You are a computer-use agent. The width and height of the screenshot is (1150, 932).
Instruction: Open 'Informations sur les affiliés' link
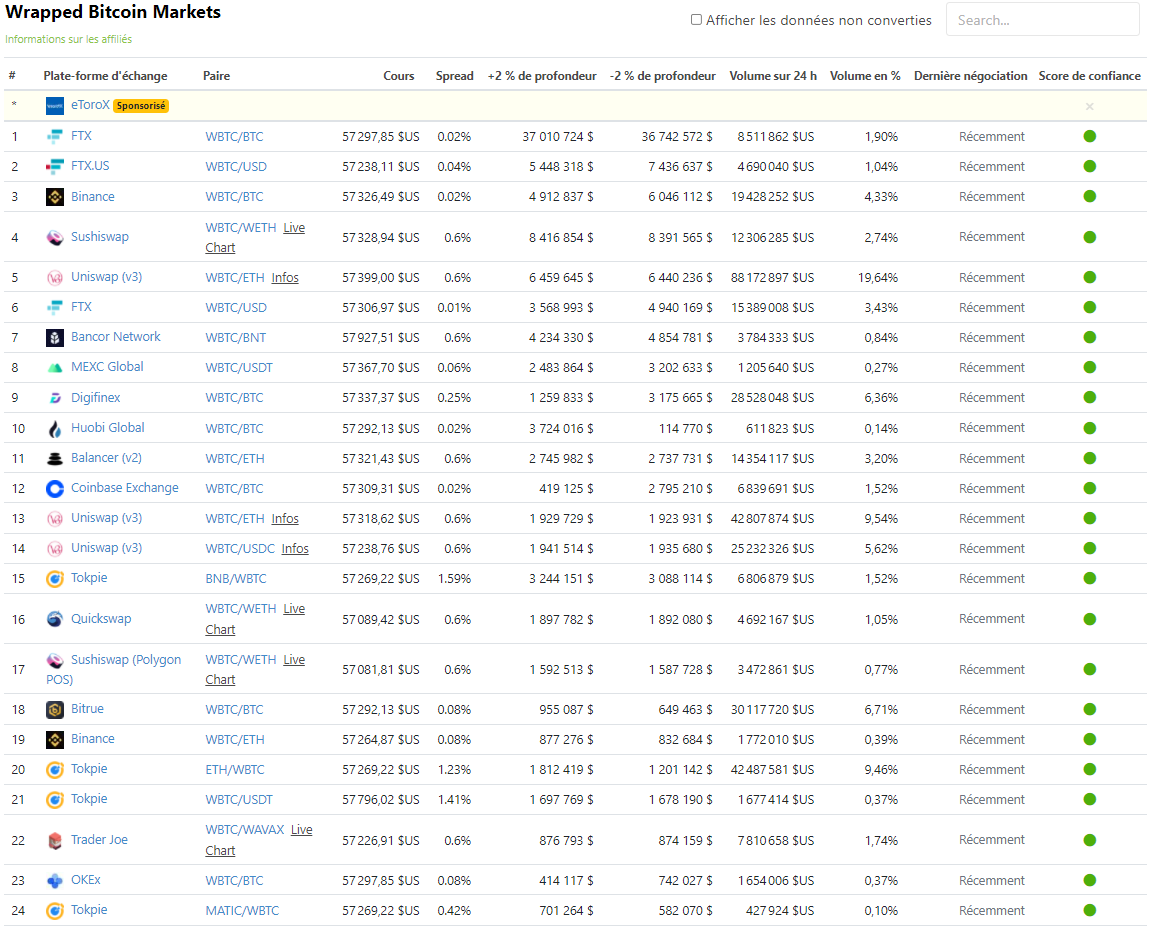68,40
